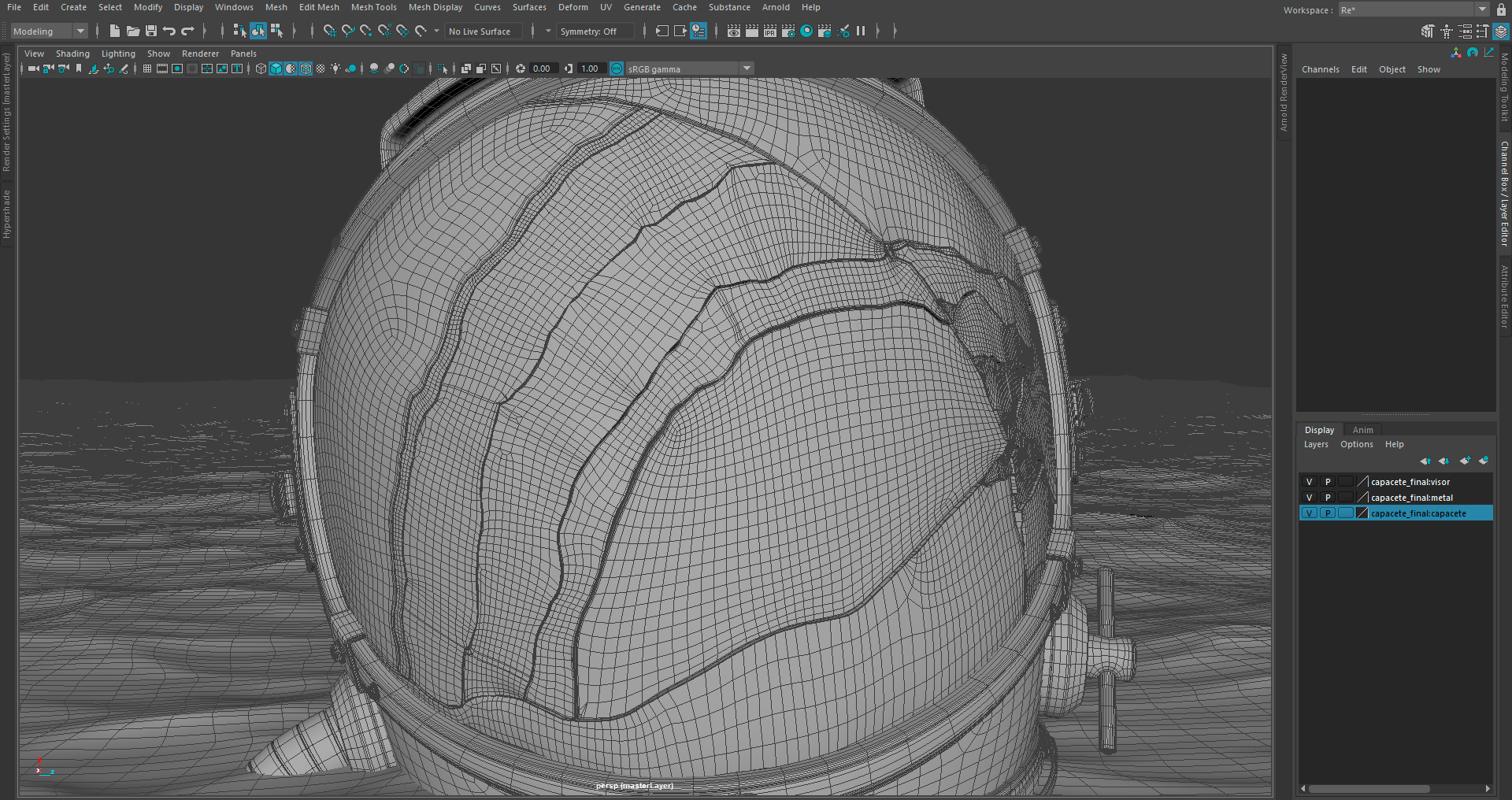The height and width of the screenshot is (800, 1512).
Task: Switch to the Anim layer tab
Action: pyautogui.click(x=1362, y=430)
